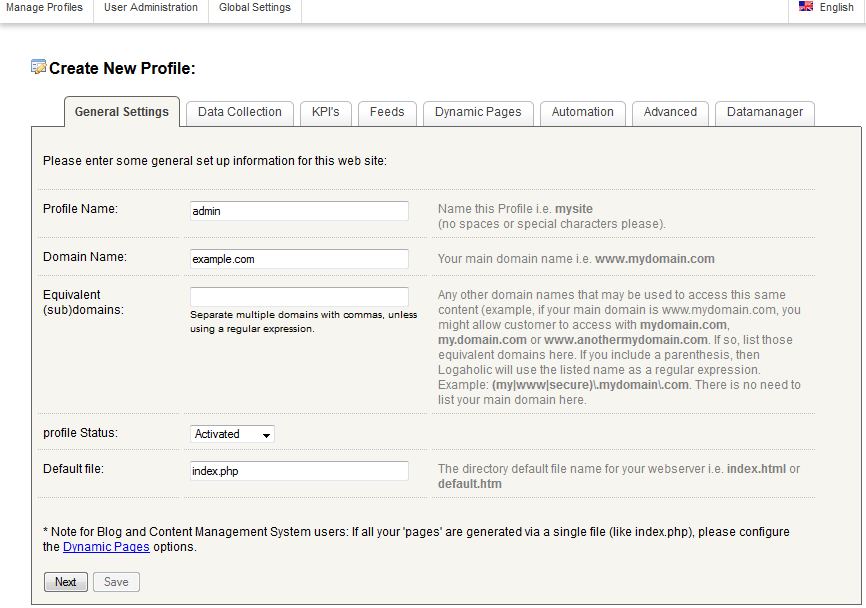Switch to the Data Collection tab
This screenshot has width=866, height=608.
pos(240,112)
